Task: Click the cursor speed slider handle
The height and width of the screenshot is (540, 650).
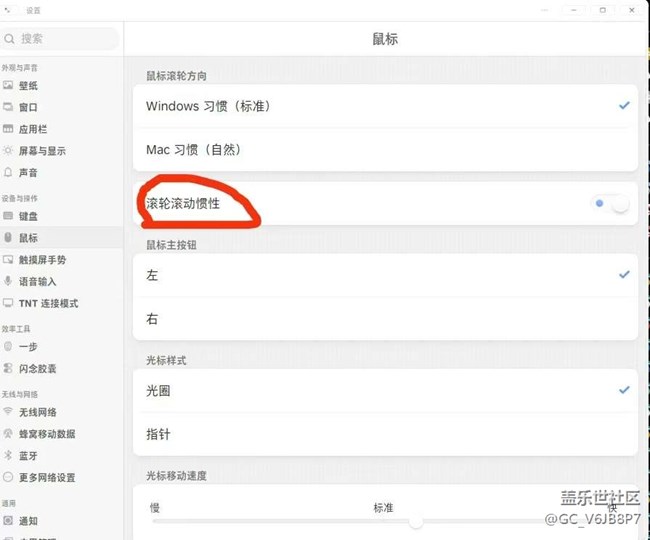Action: [416, 522]
